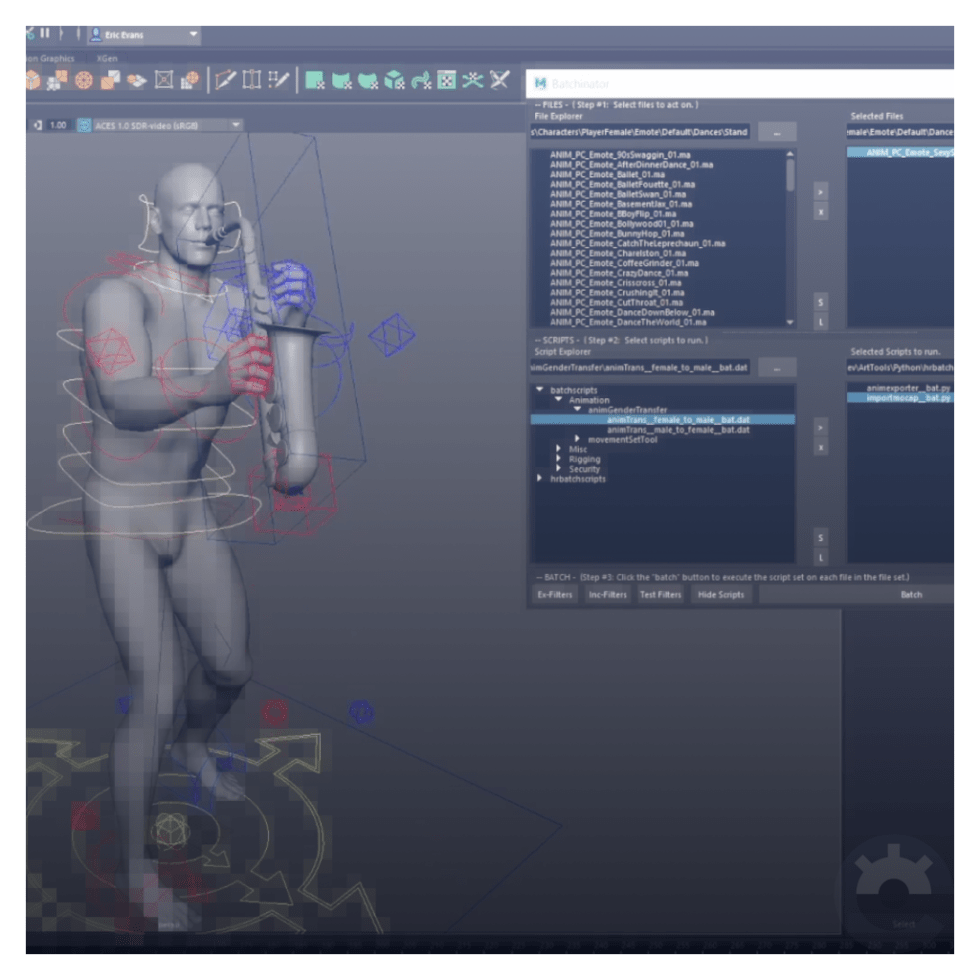Image resolution: width=980 pixels, height=980 pixels.
Task: Click the torus sphere shelf icon
Action: [85, 80]
